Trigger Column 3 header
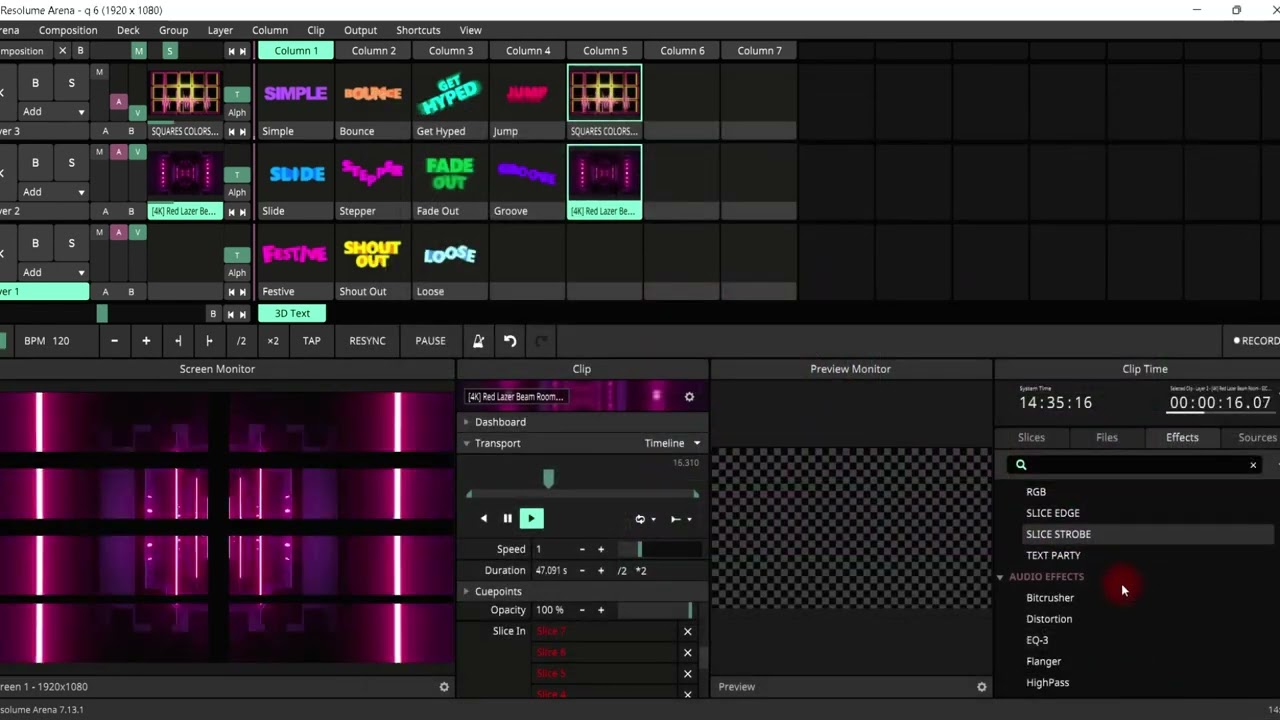This screenshot has height=720, width=1280. click(451, 51)
